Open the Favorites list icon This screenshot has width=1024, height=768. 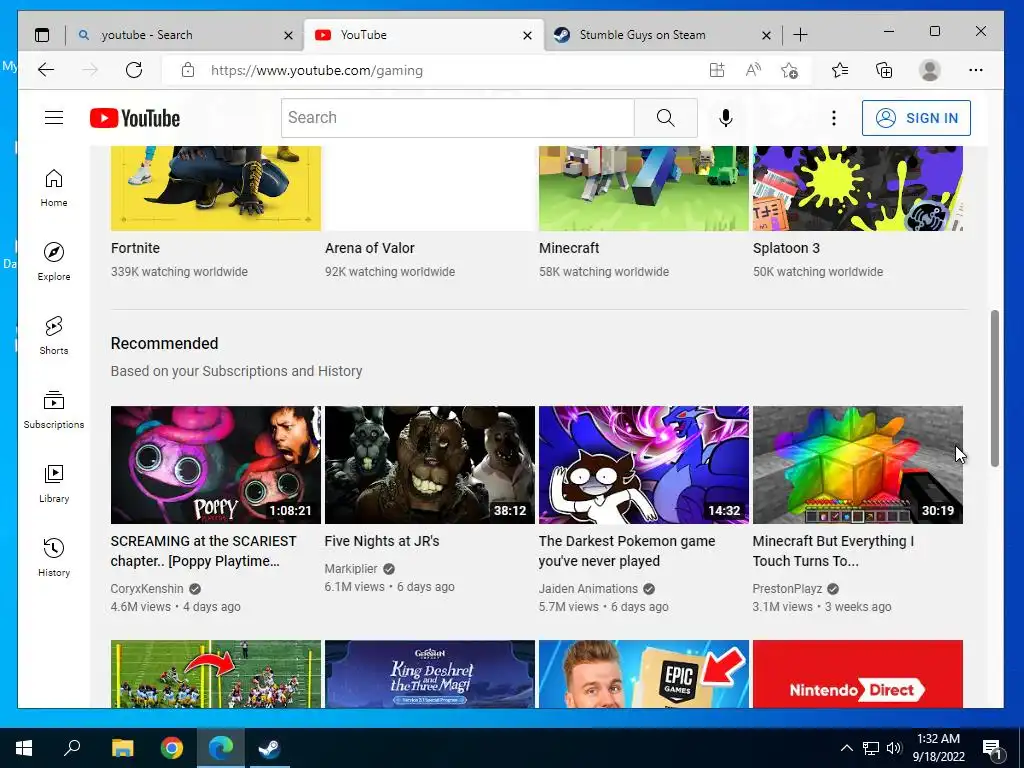[x=840, y=70]
